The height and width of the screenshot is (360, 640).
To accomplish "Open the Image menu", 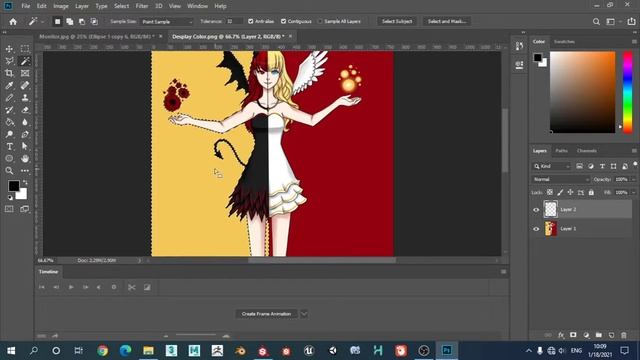I will [x=61, y=6].
